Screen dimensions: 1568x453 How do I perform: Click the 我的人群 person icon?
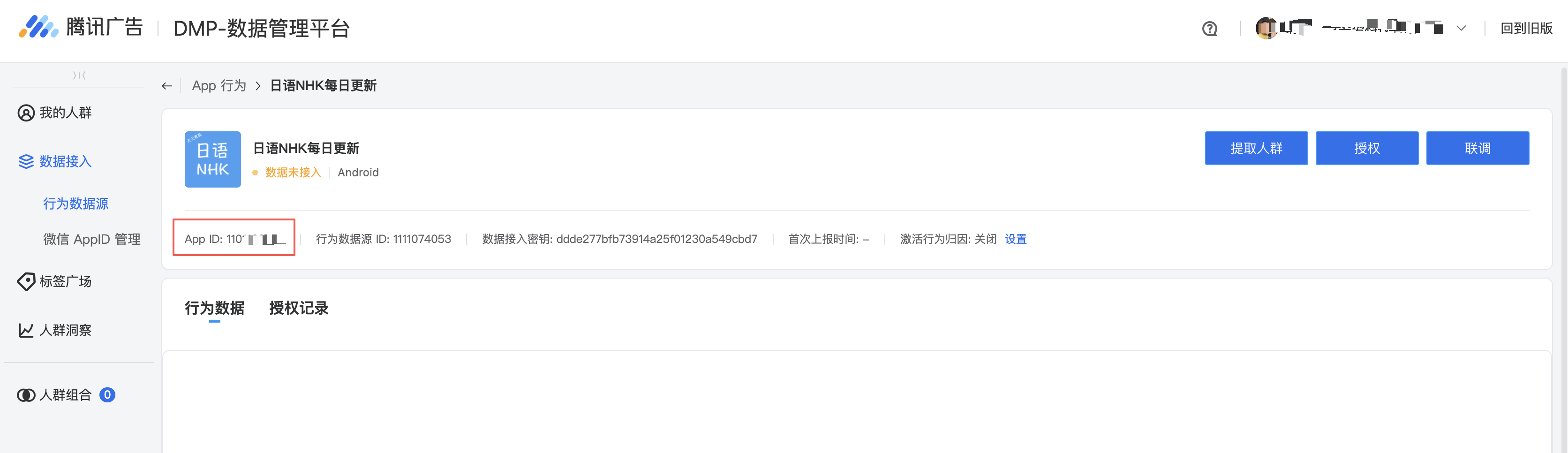tap(26, 113)
